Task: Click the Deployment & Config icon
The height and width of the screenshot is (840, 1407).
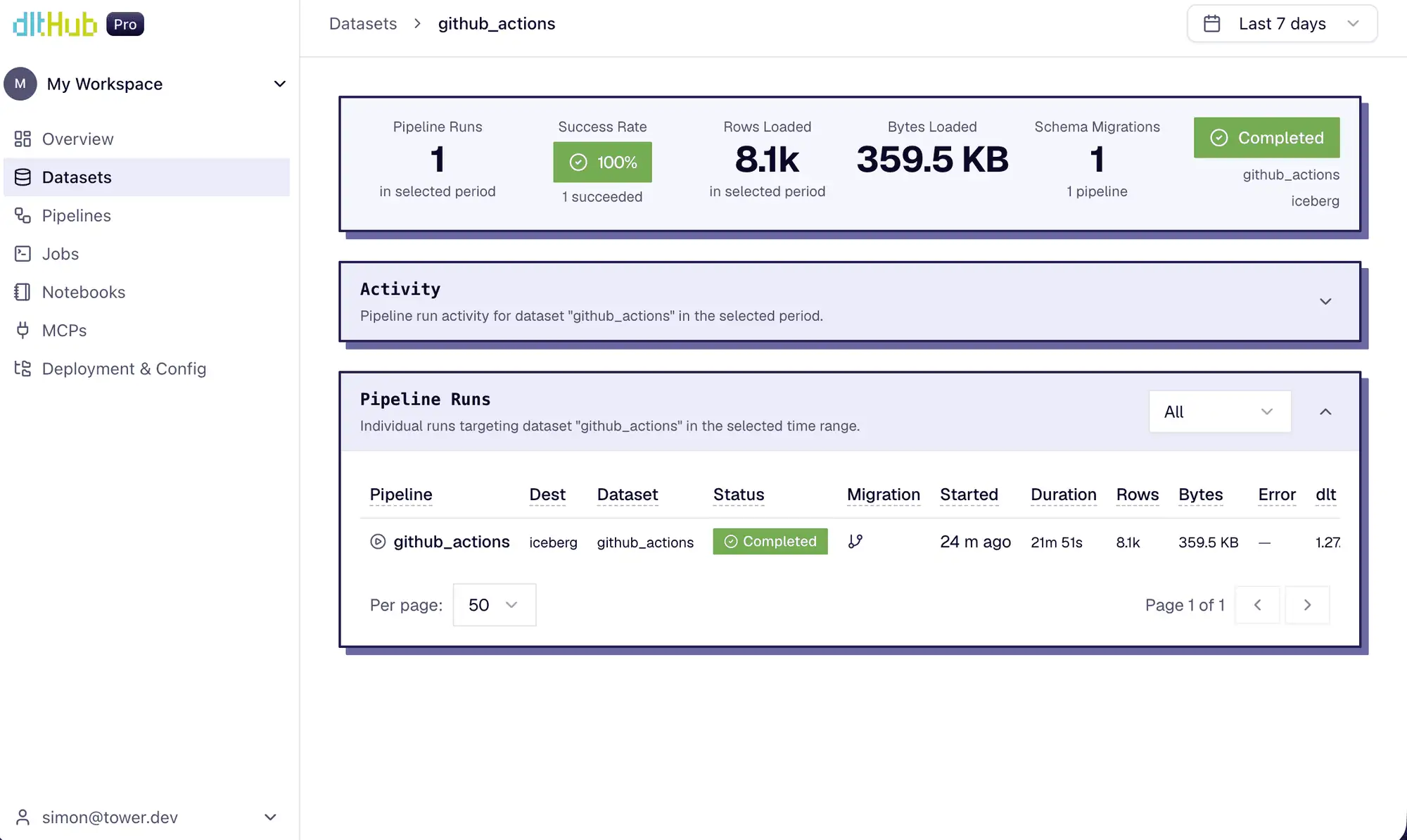Action: 23,369
